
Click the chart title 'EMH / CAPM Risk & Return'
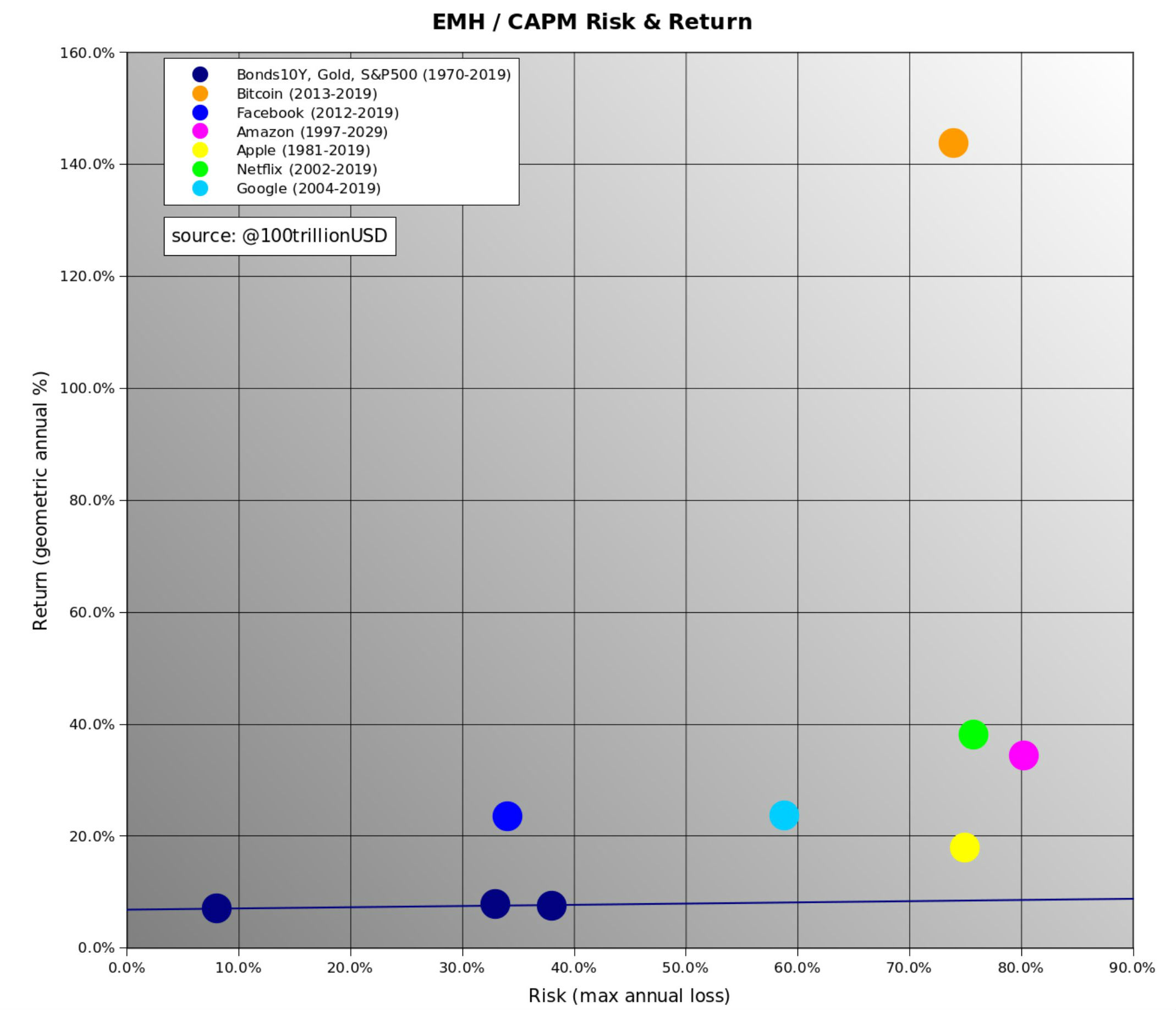592,22
